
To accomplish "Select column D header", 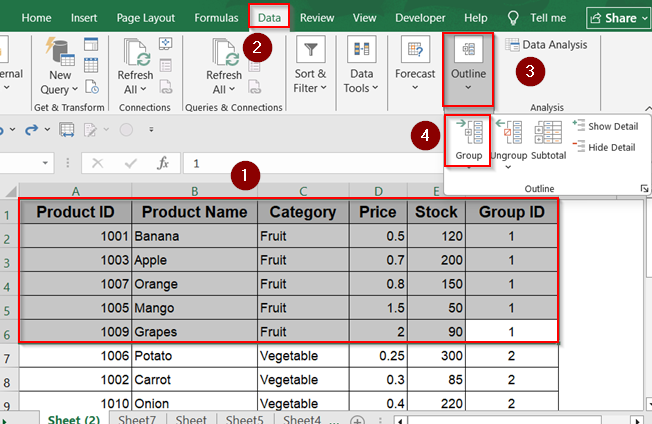I will click(378, 191).
